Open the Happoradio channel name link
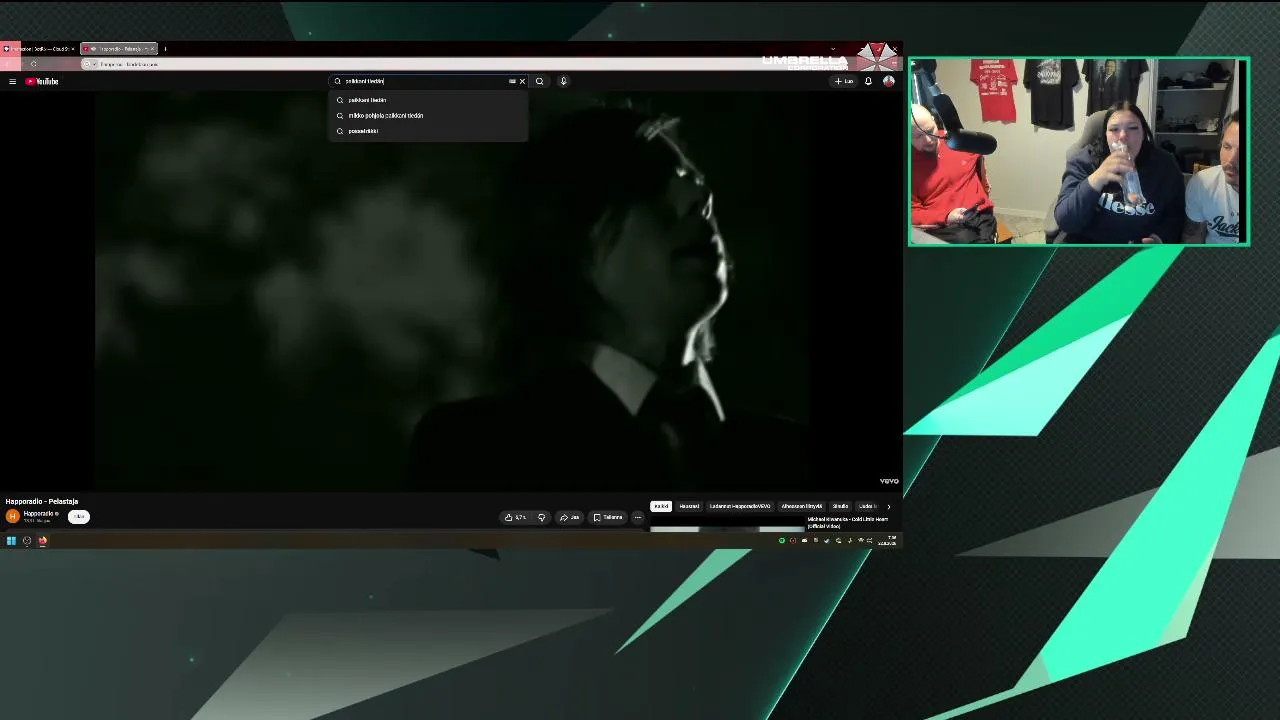The image size is (1280, 720). coord(38,513)
